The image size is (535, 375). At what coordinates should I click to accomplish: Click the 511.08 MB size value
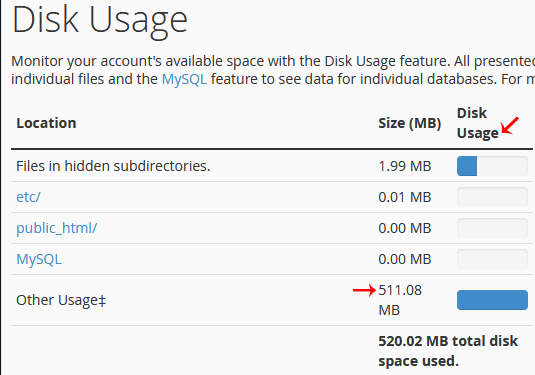[x=400, y=300]
